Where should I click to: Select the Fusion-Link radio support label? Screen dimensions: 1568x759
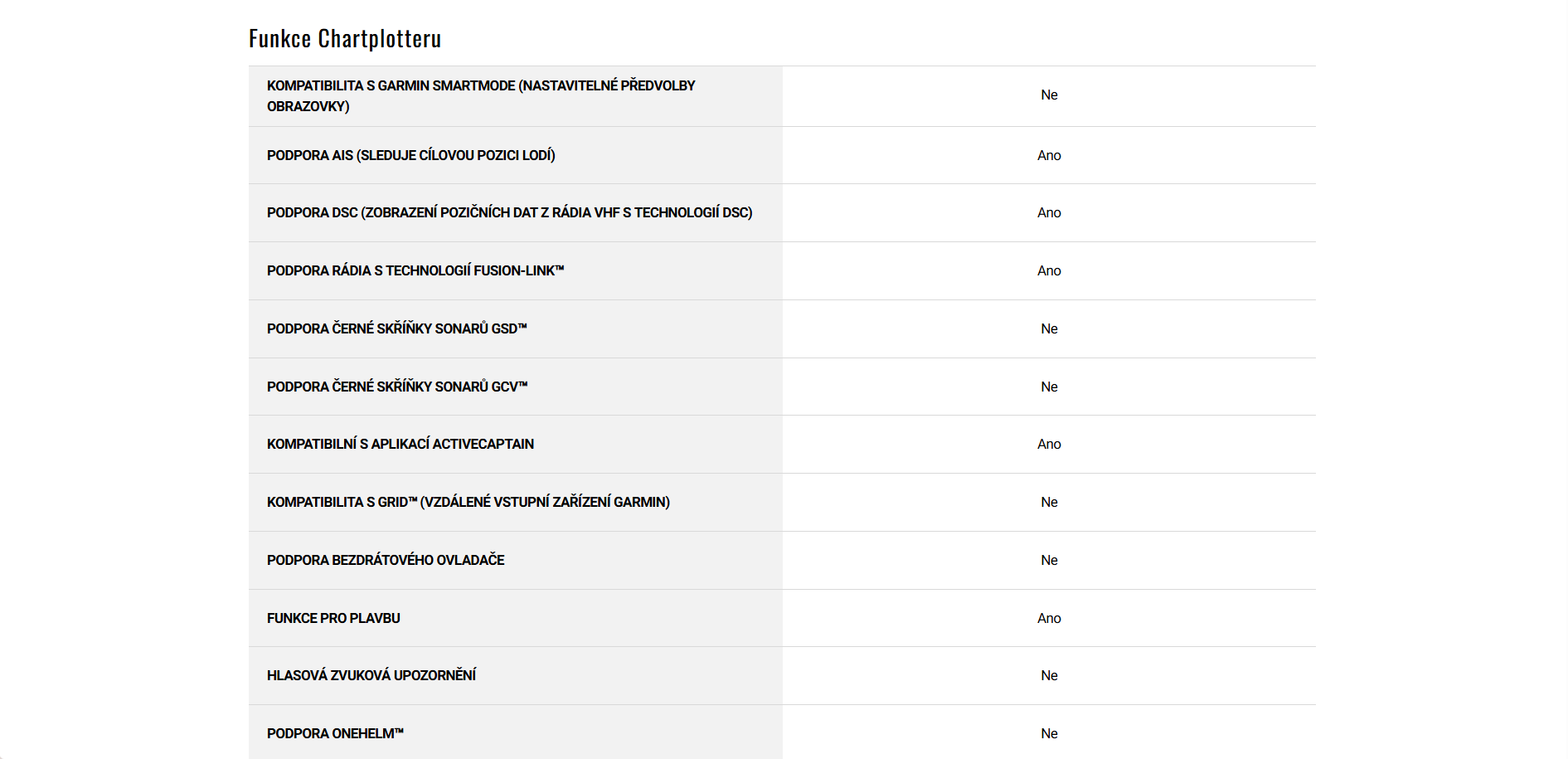click(415, 270)
